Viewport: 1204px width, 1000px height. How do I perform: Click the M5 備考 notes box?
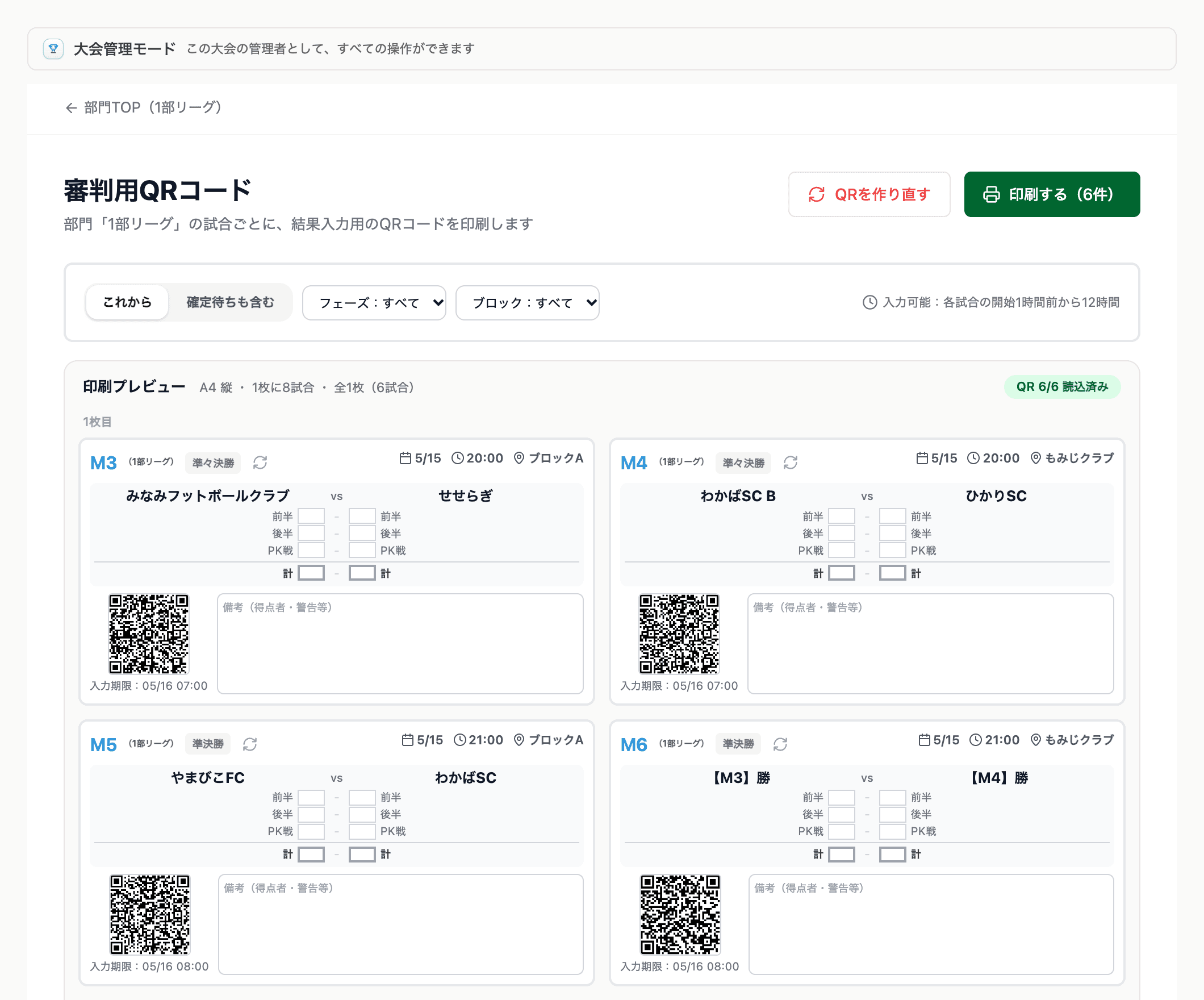[x=401, y=924]
